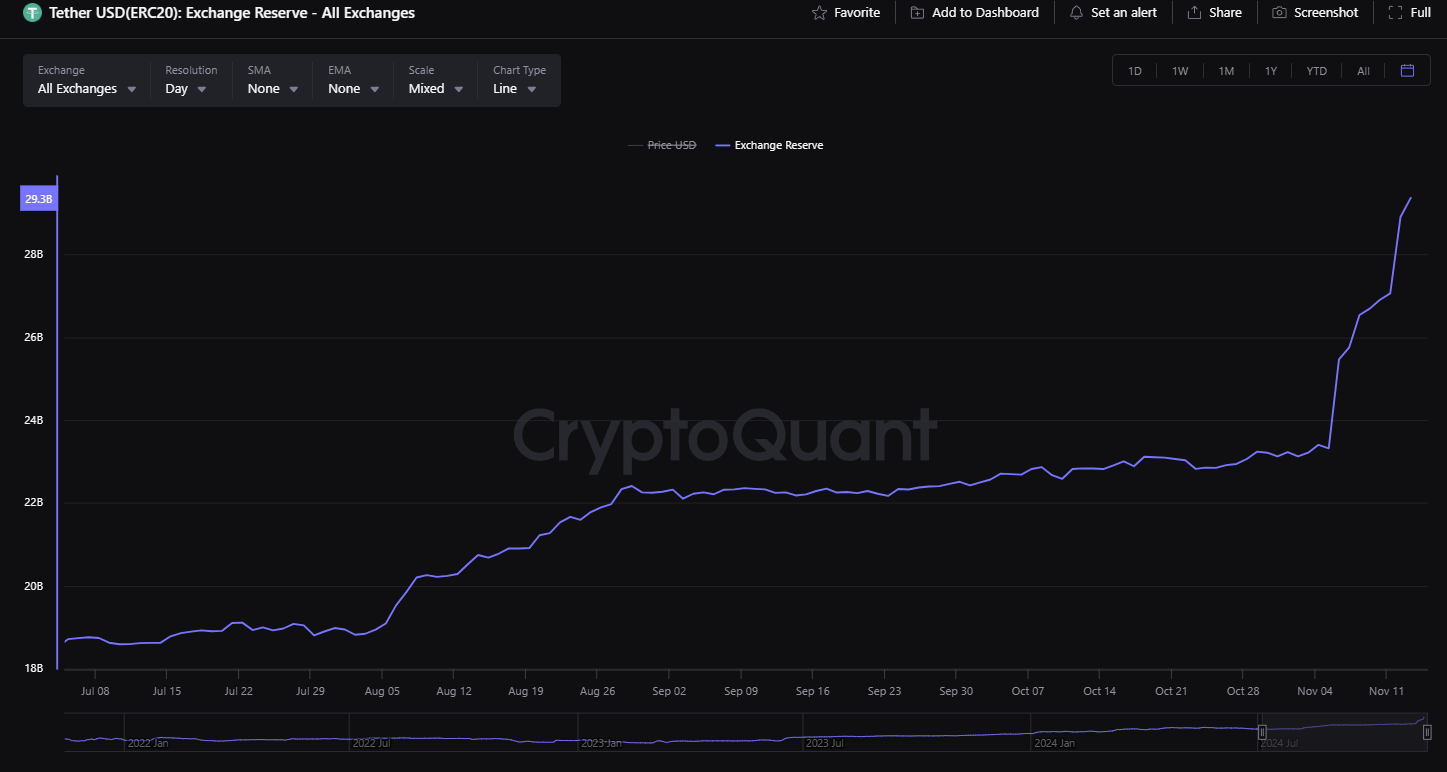Image resolution: width=1447 pixels, height=772 pixels.
Task: Open the Exchange dropdown set to All Exchanges
Action: 87,80
